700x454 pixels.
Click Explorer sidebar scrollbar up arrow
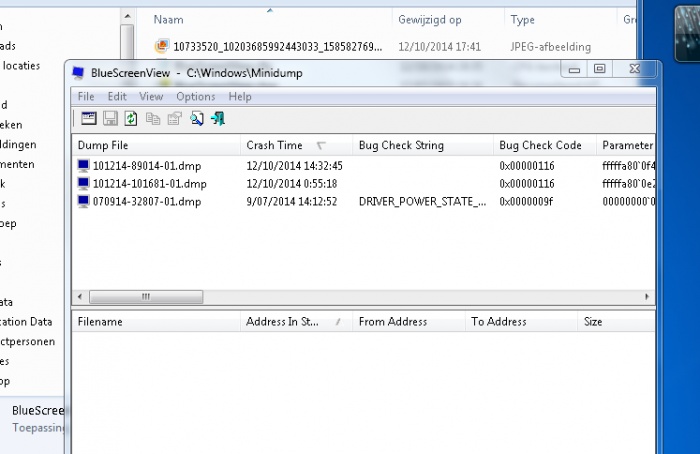(x=127, y=17)
